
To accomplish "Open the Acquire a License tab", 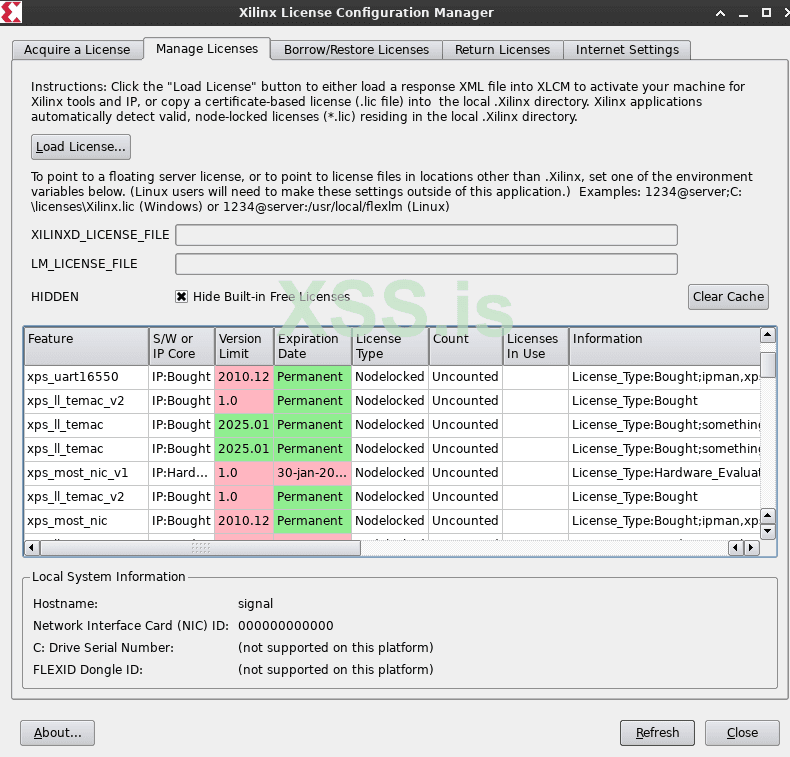I will tap(77, 50).
